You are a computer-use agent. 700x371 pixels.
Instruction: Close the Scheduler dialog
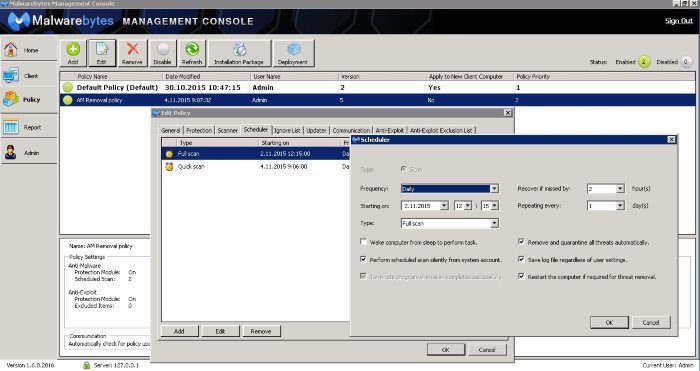[x=671, y=140]
